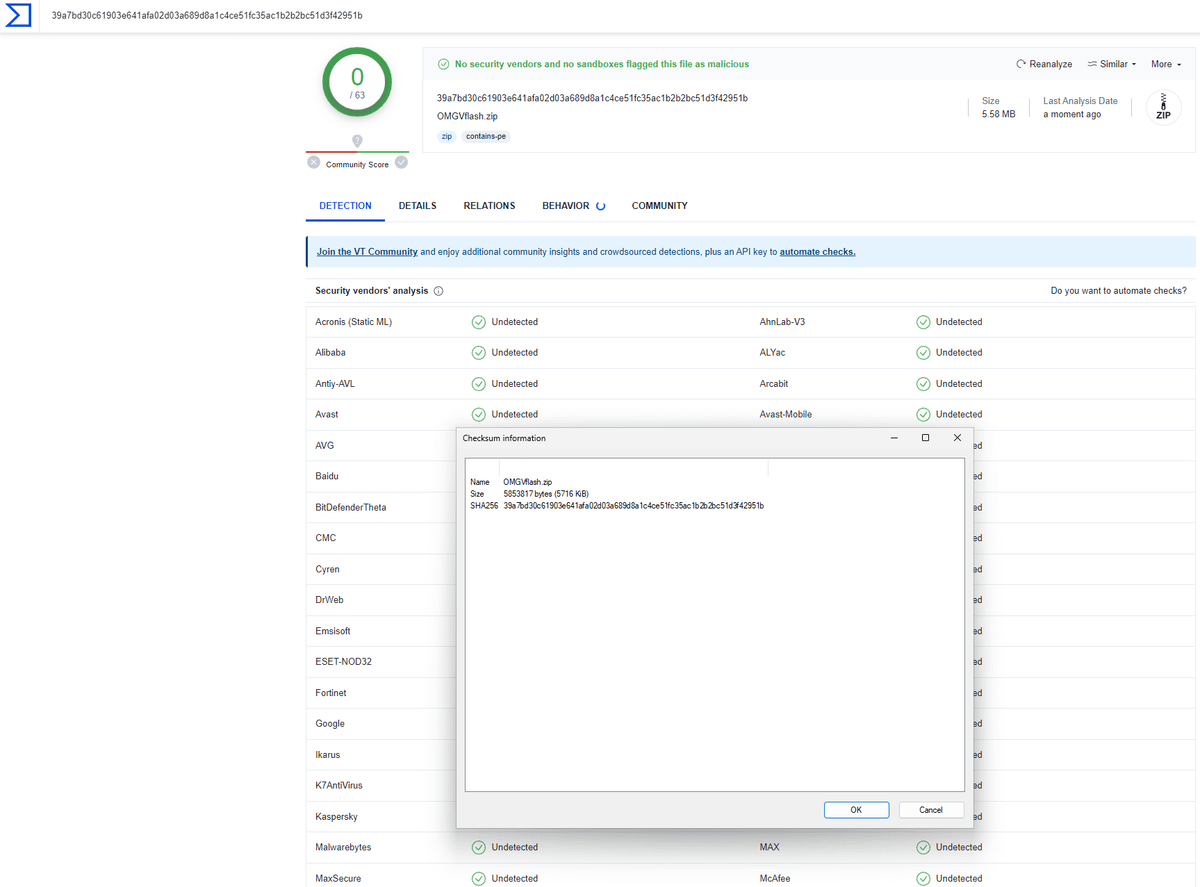This screenshot has width=1200, height=887.
Task: Open the automate checks link in banner
Action: click(x=817, y=252)
